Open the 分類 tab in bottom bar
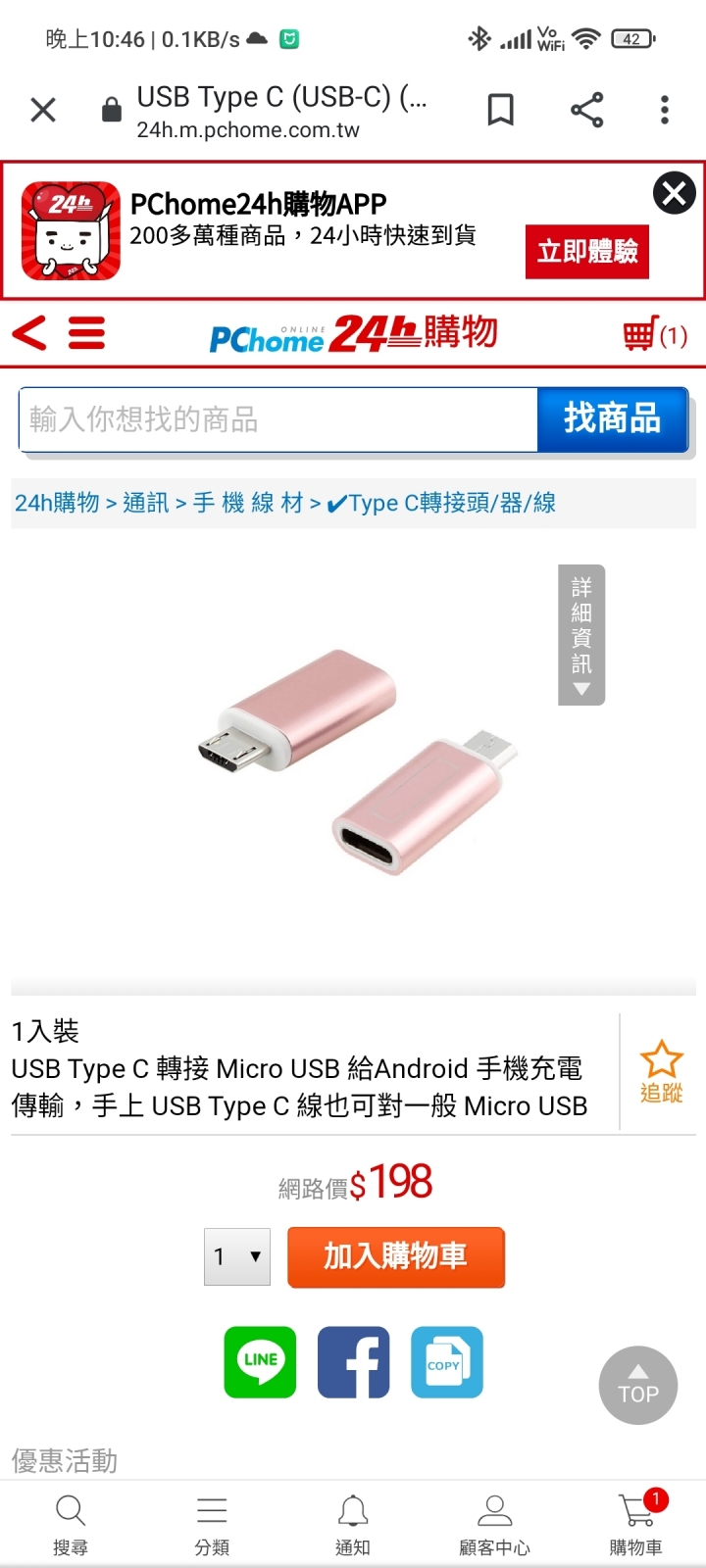The image size is (706, 1568). click(x=212, y=1525)
